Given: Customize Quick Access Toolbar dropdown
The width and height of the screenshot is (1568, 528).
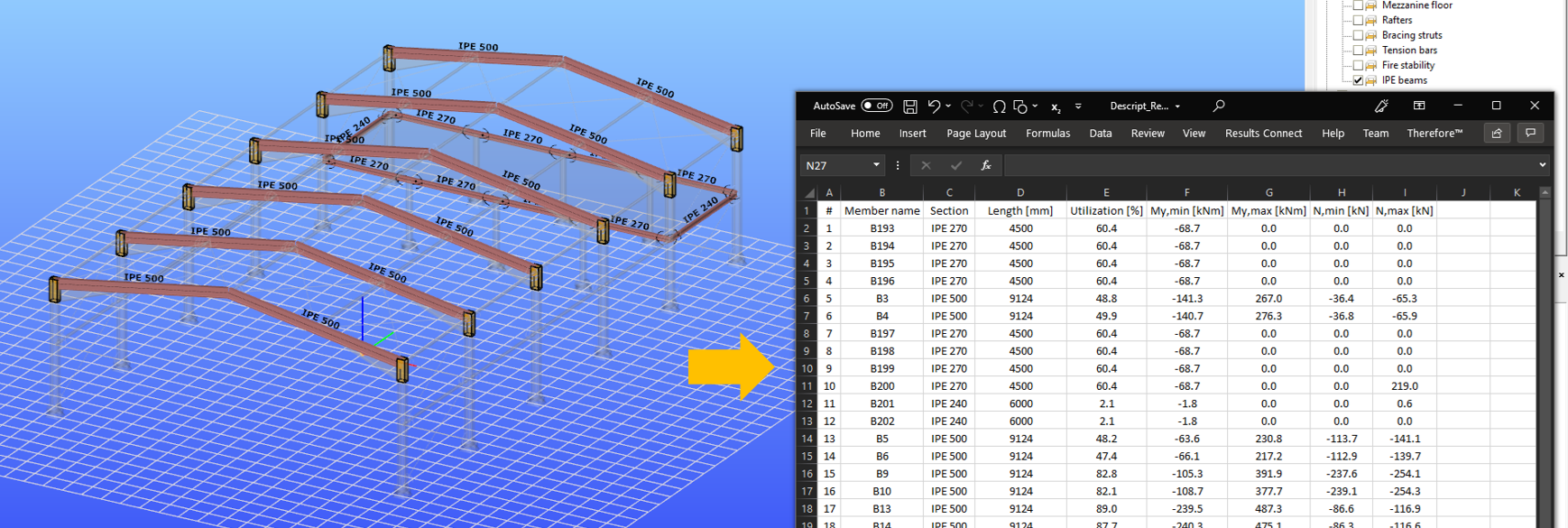Looking at the screenshot, I should click(x=1078, y=107).
